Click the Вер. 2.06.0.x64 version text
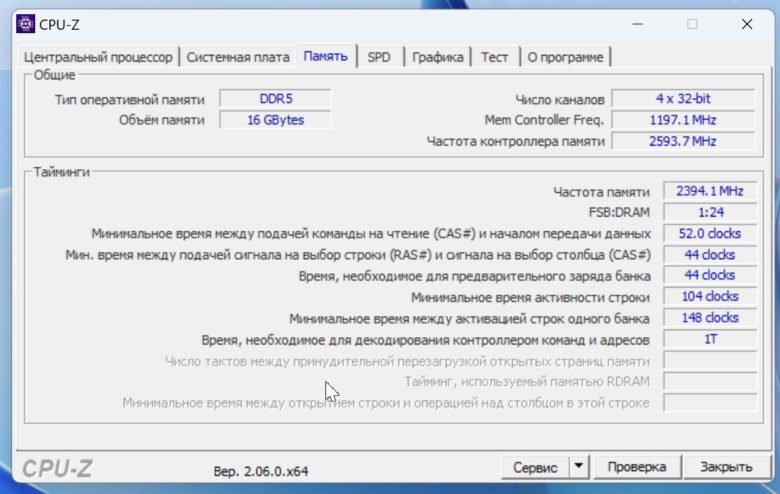 coord(261,471)
